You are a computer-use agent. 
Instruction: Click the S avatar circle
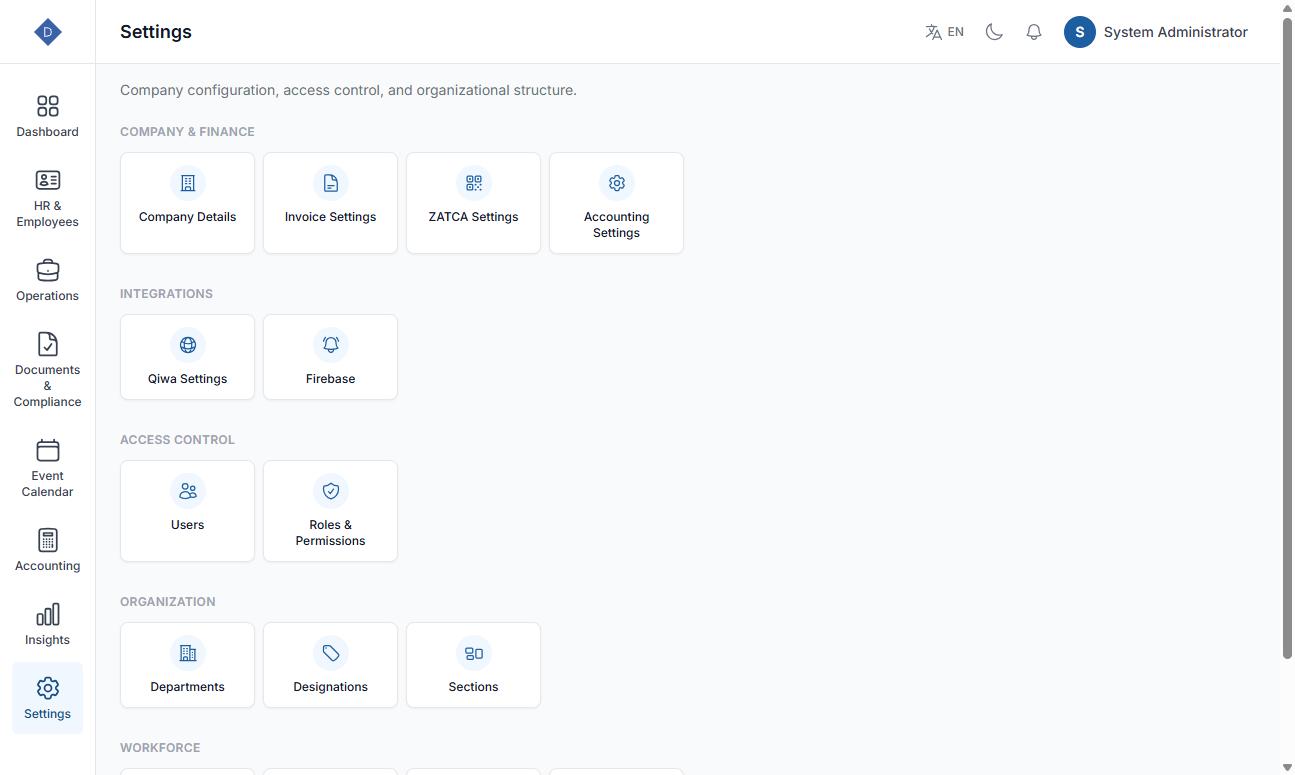point(1080,32)
